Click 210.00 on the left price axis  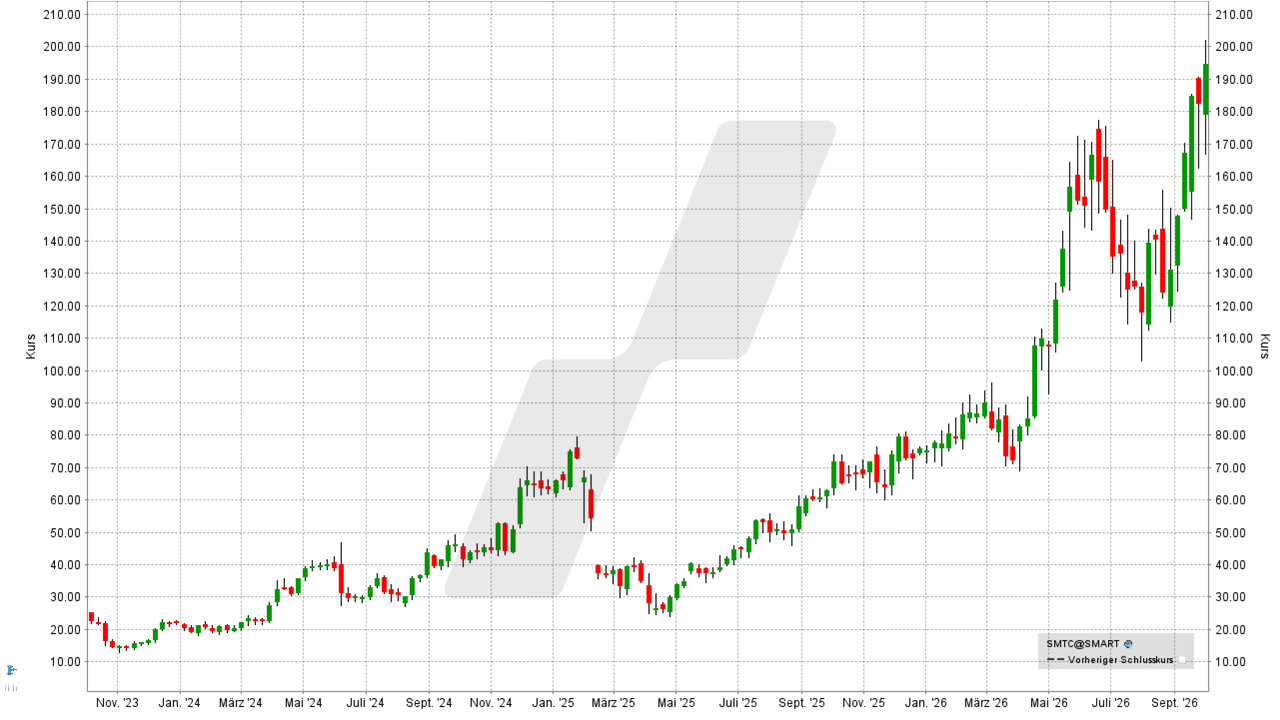[x=63, y=15]
